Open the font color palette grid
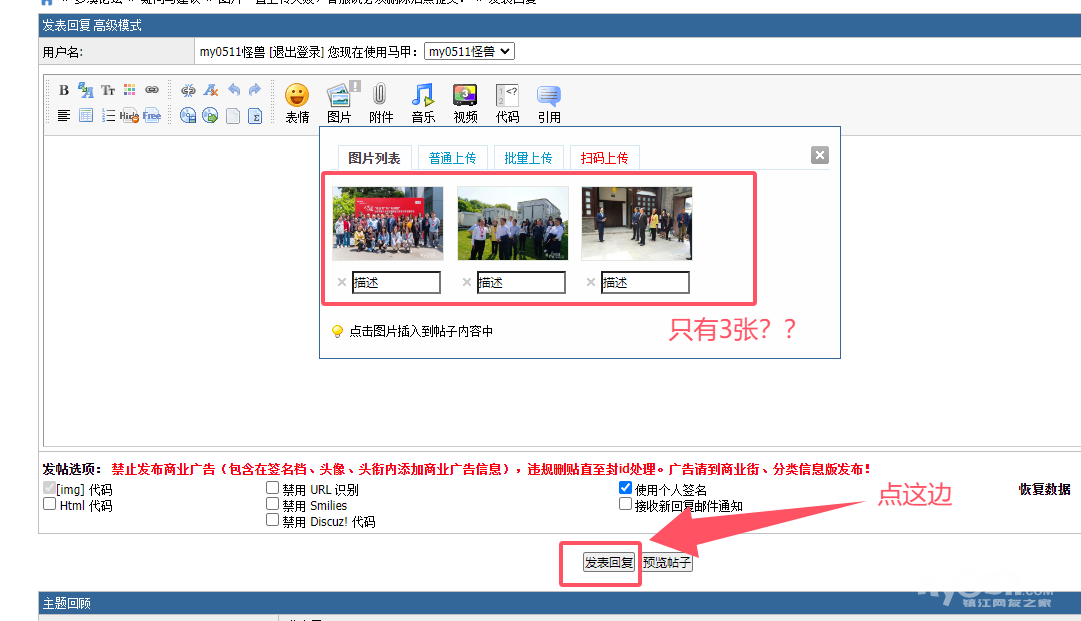The width and height of the screenshot is (1081, 621). [130, 90]
